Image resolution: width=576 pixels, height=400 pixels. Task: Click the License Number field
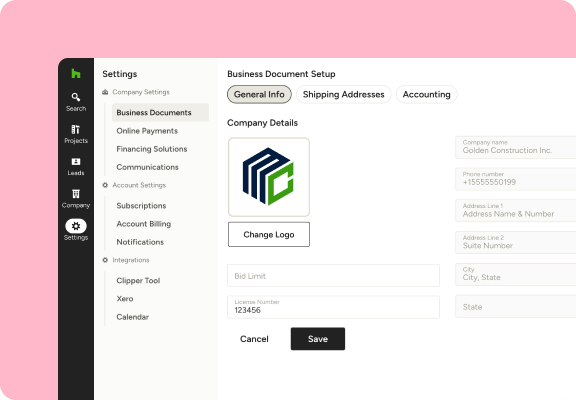pos(333,307)
